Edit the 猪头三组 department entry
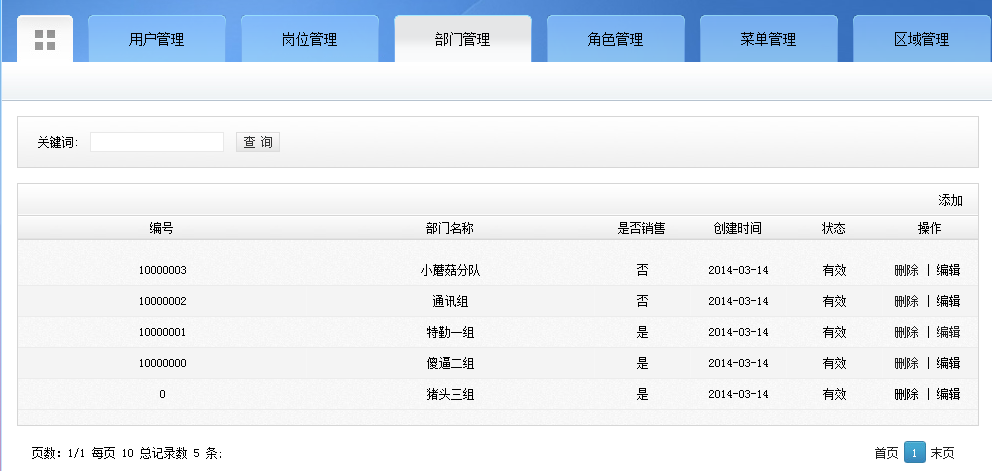Viewport: 992px width, 471px height. pos(948,394)
